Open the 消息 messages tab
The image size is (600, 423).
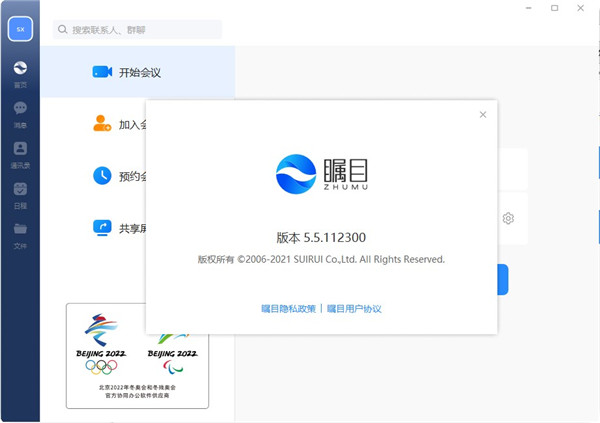click(20, 115)
